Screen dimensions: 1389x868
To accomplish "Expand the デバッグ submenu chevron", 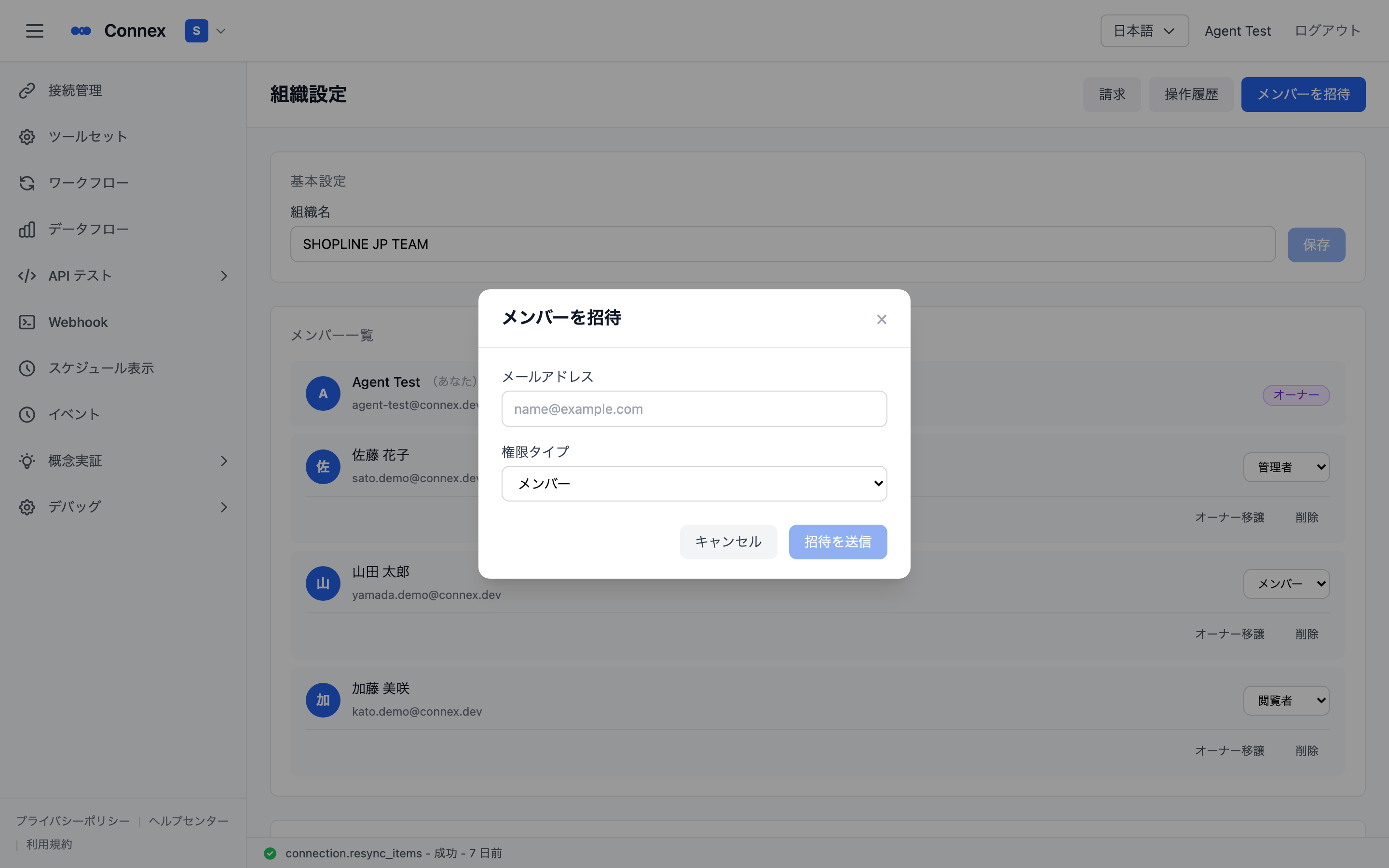I will [224, 507].
